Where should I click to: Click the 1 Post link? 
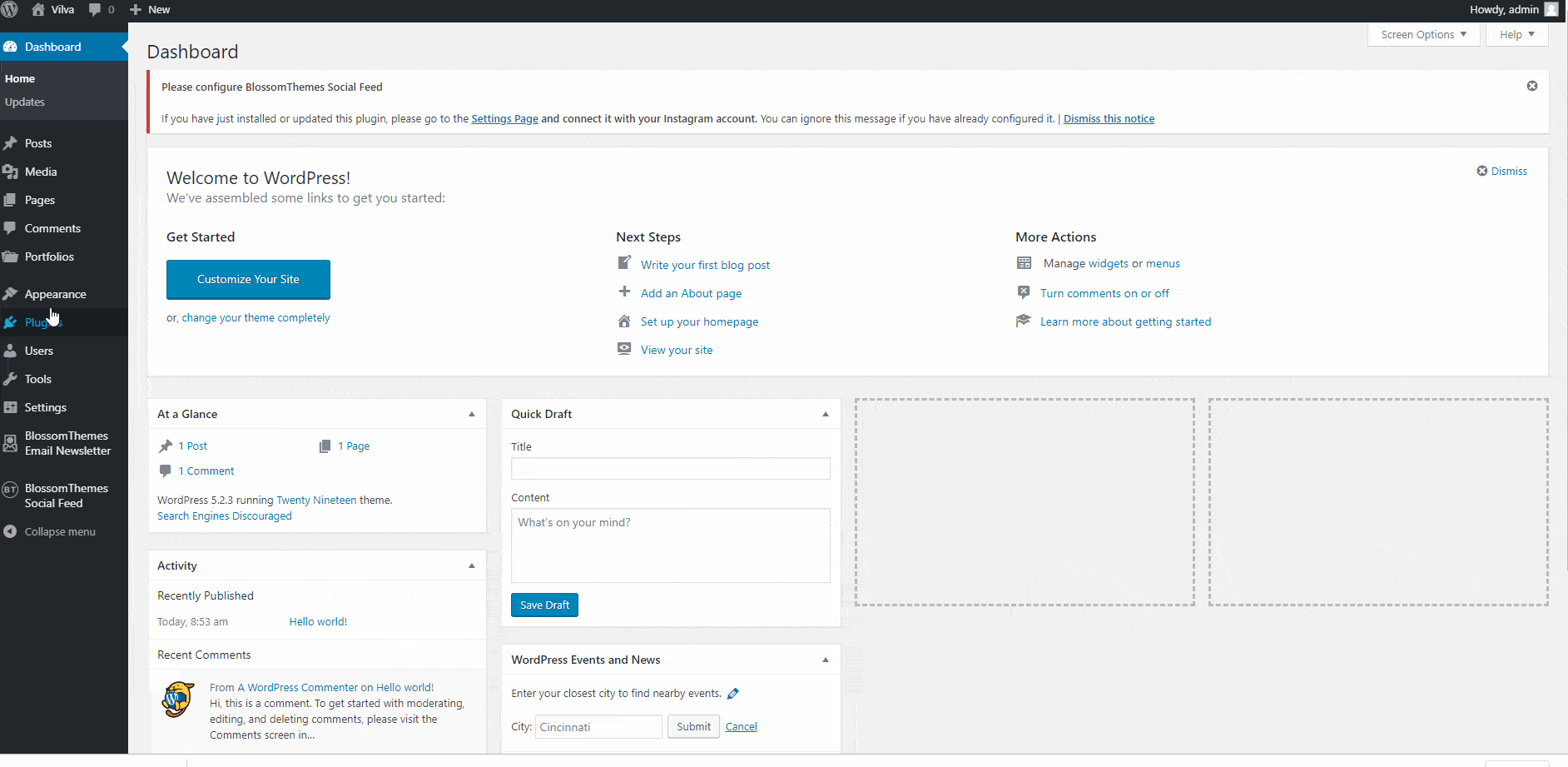tap(193, 446)
